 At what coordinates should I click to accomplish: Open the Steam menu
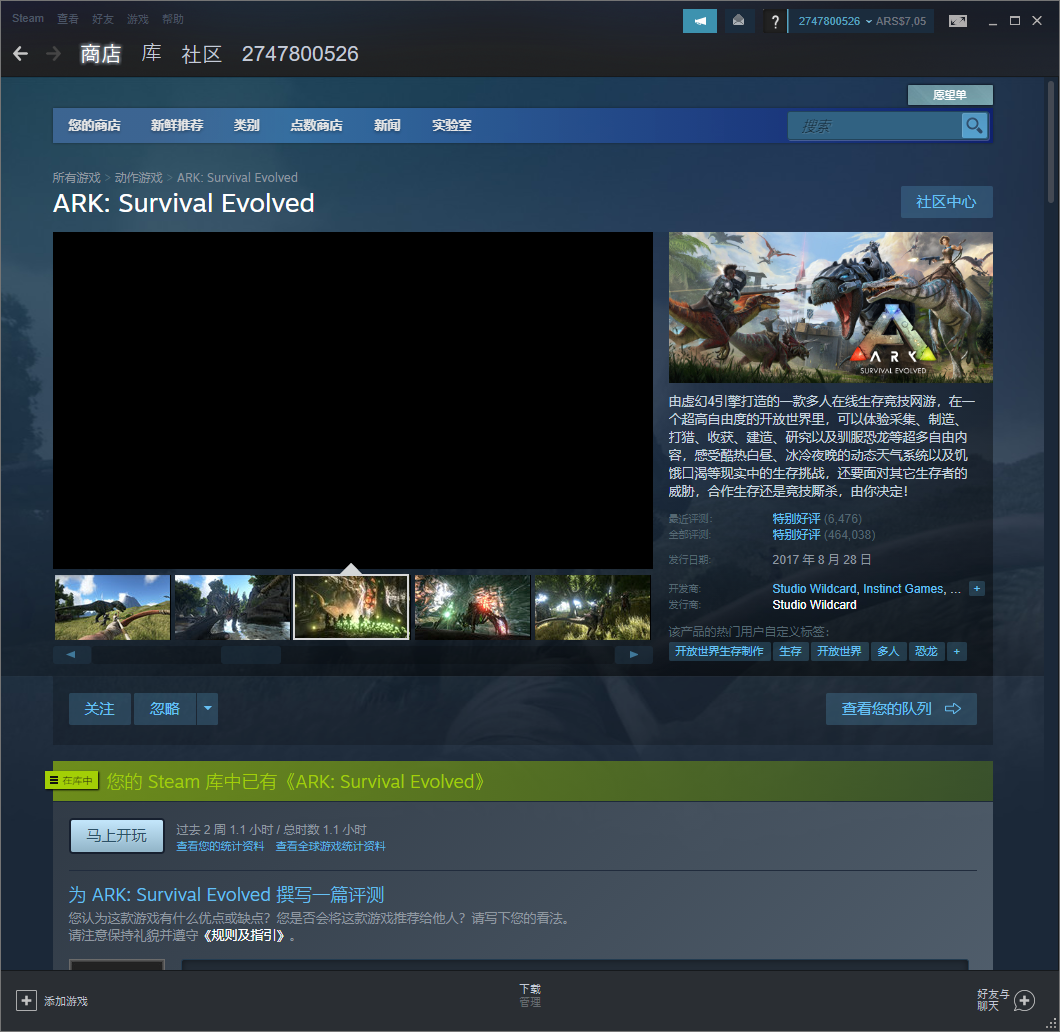click(28, 18)
